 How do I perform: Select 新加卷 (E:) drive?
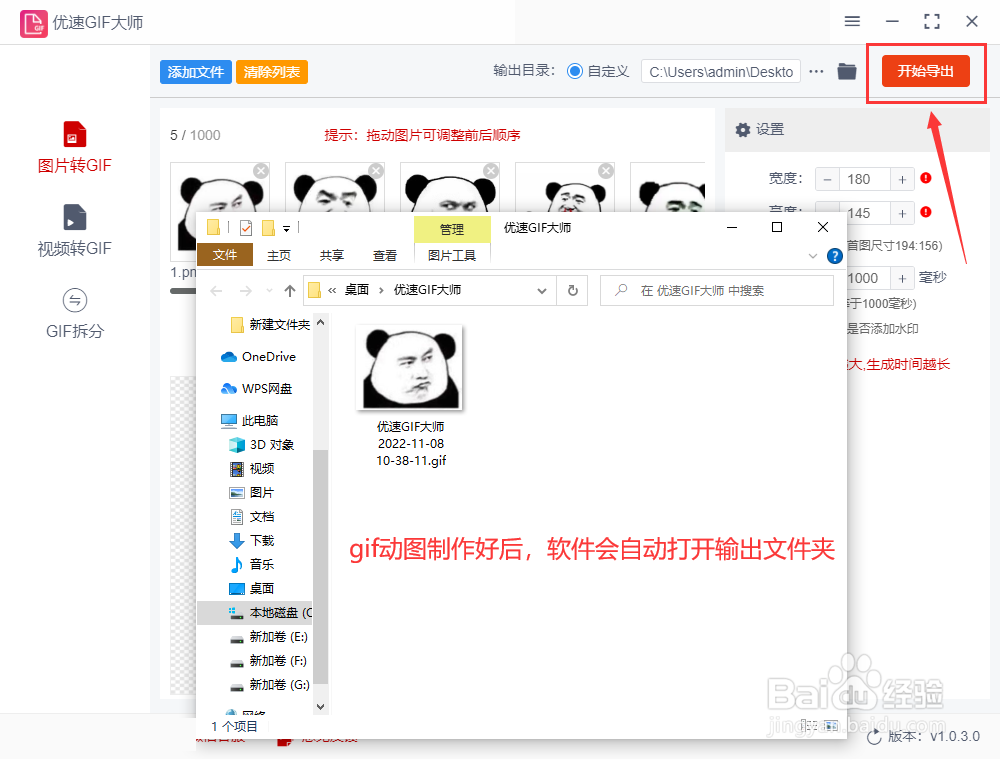click(x=268, y=637)
